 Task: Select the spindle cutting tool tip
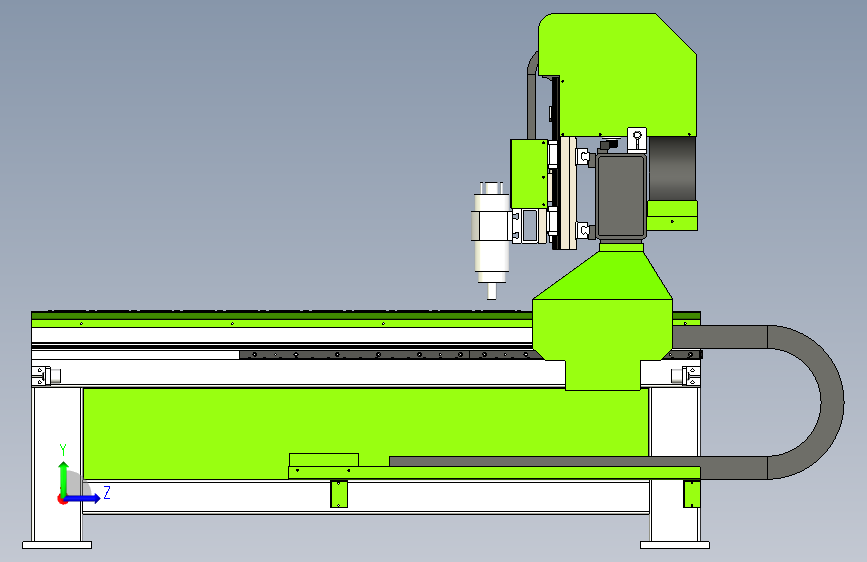pyautogui.click(x=492, y=291)
